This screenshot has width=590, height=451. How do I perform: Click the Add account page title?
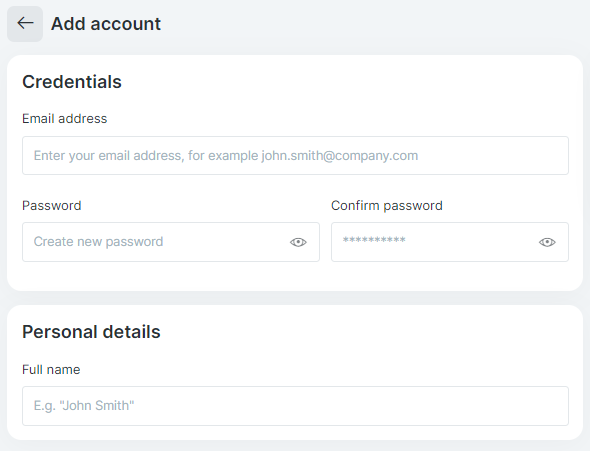pos(106,24)
